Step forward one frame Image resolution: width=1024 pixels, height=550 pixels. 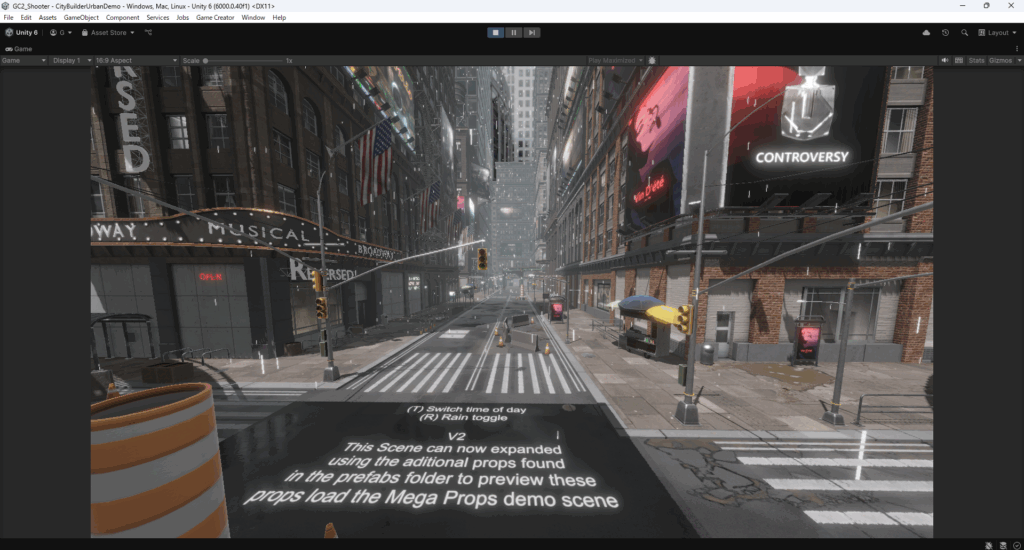pos(532,32)
